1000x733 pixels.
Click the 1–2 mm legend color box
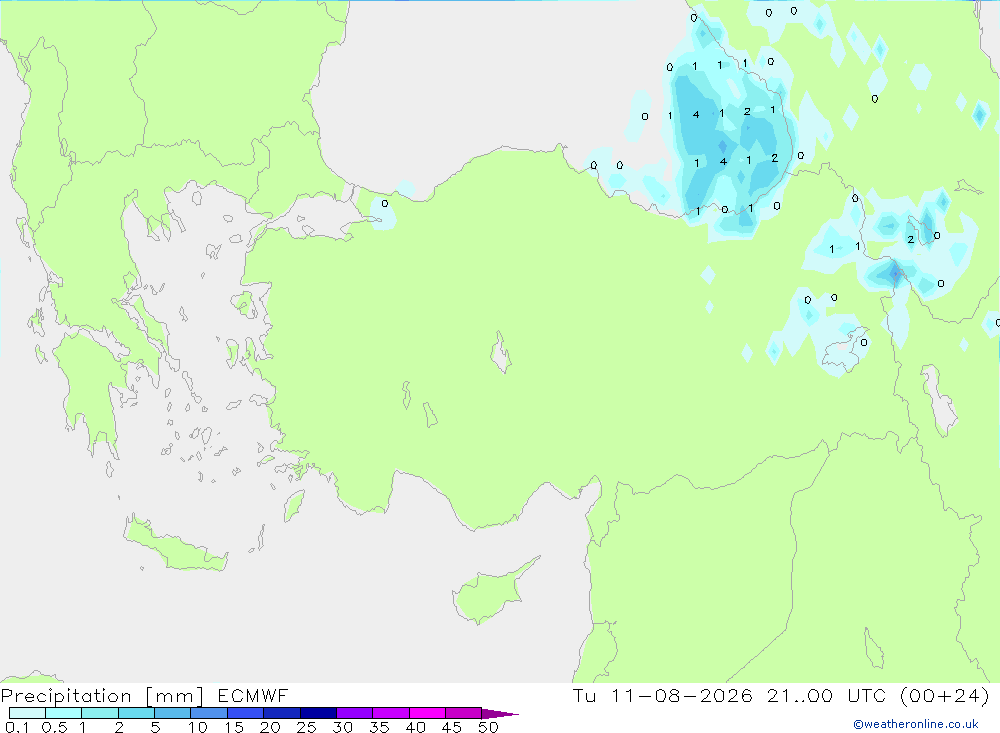pyautogui.click(x=100, y=713)
